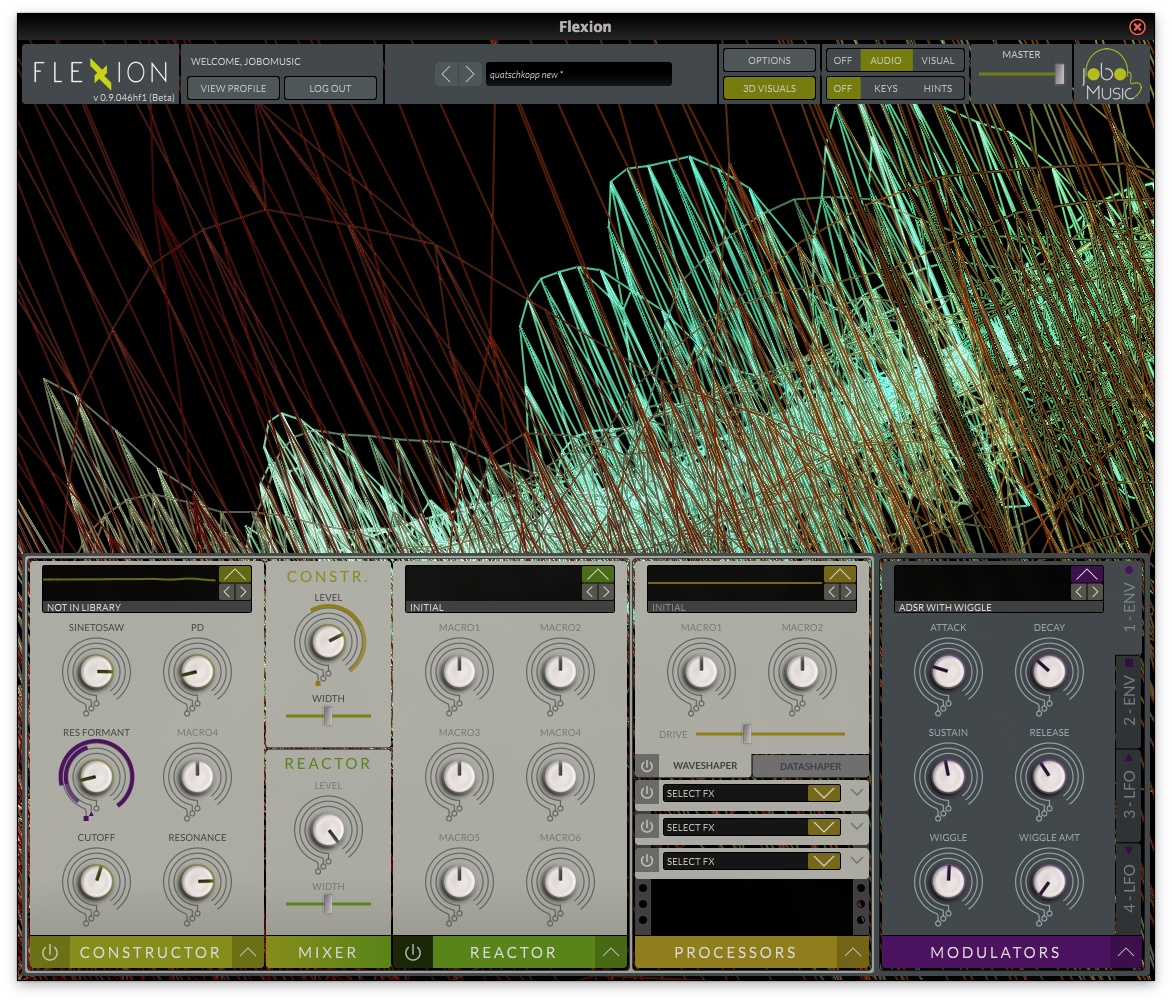This screenshot has width=1172, height=1002.
Task: Select VISUAL mode option
Action: 937,61
